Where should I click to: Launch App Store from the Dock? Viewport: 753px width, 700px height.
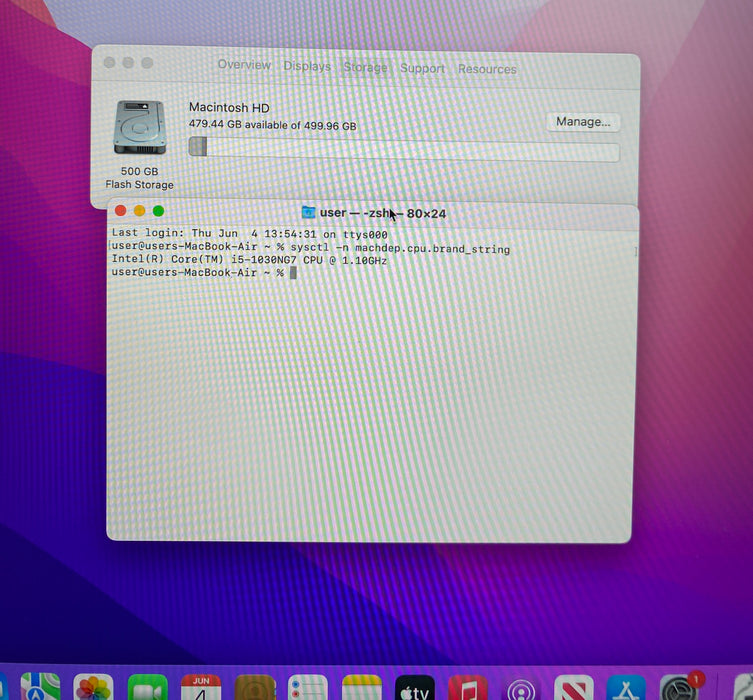[x=626, y=688]
